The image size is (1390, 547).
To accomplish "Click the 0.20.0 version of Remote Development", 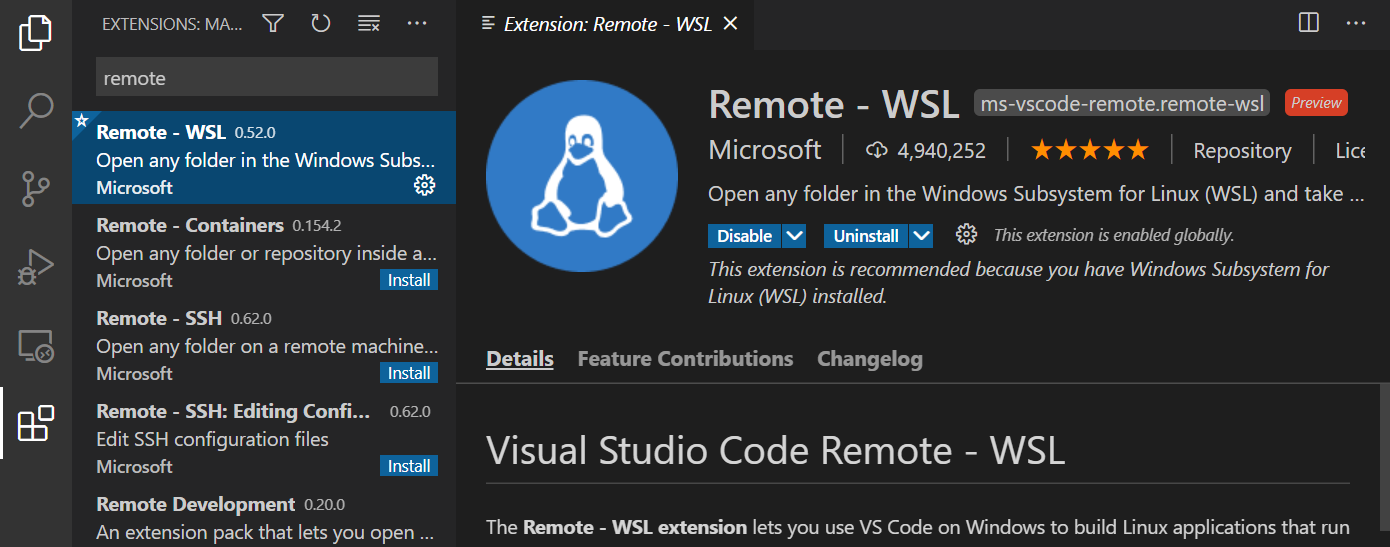I will tap(324, 504).
